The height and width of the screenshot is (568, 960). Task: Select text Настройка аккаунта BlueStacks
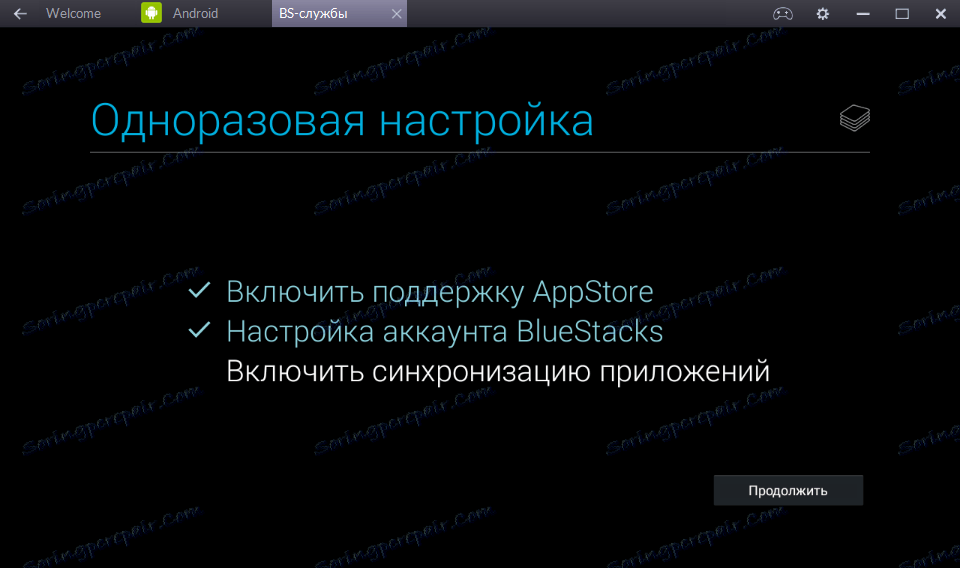[x=444, y=332]
